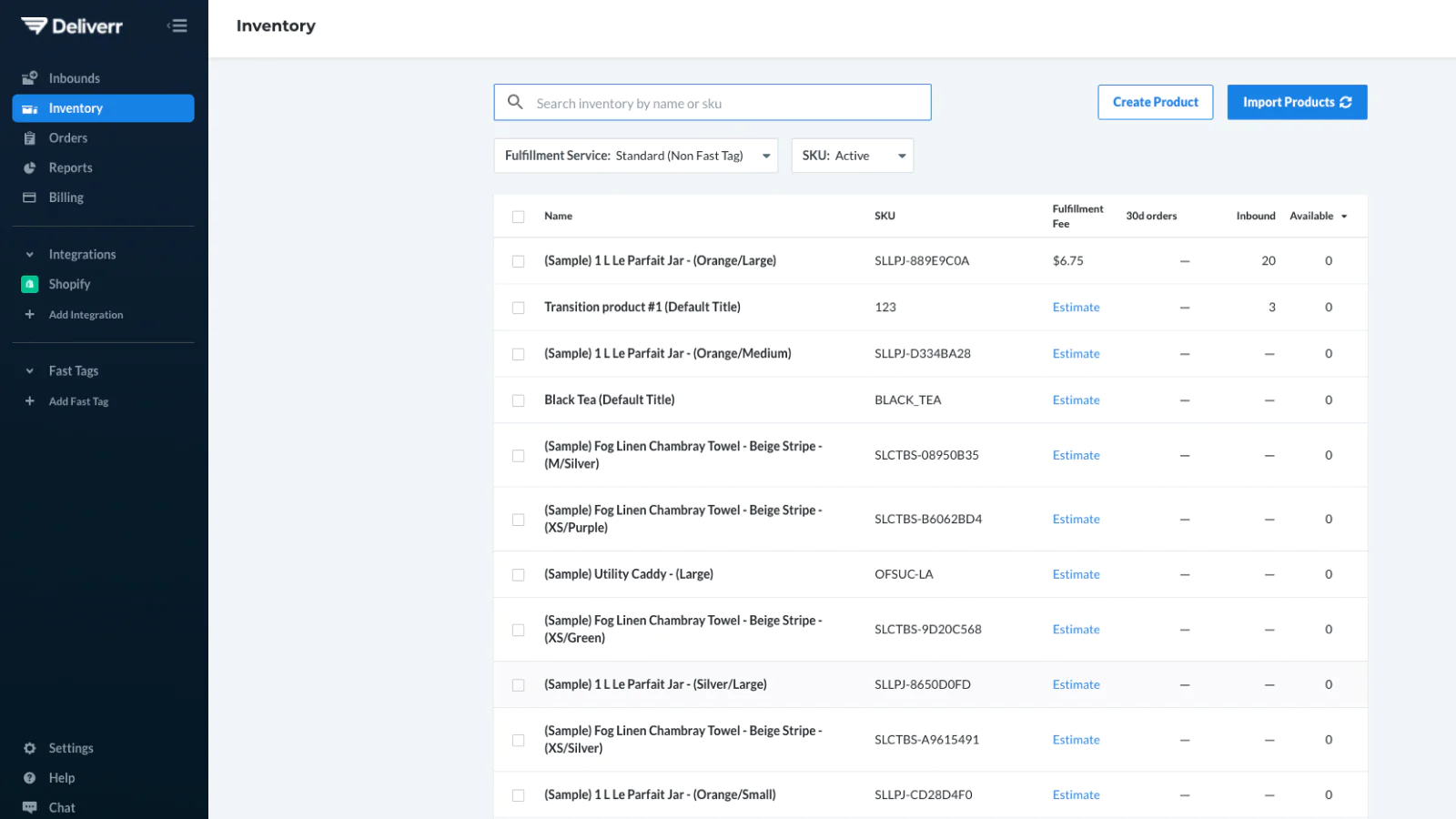Click the Orders clipboard icon
The width and height of the screenshot is (1456, 819).
[x=30, y=138]
